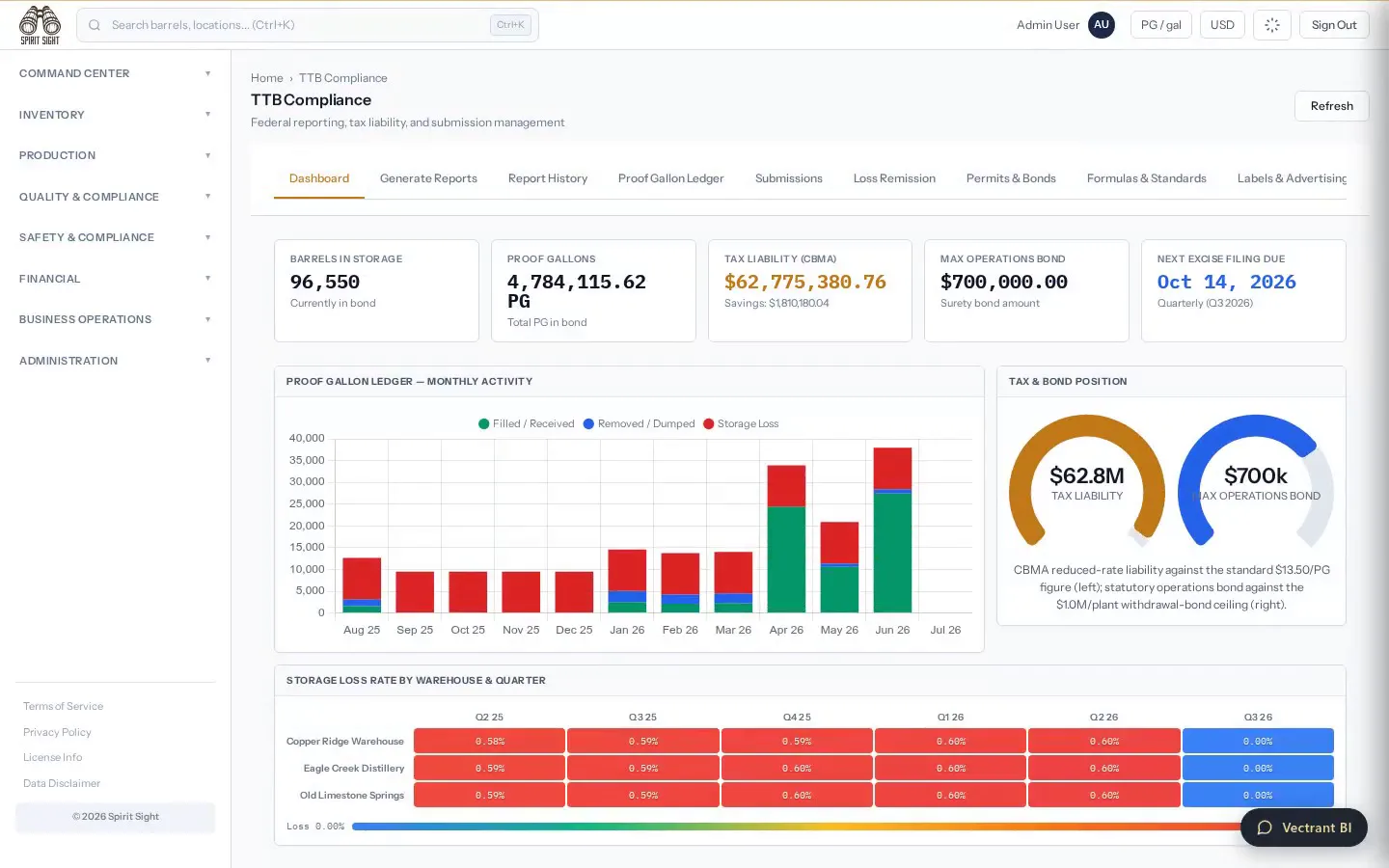Expand the Production sidebar section

point(115,155)
